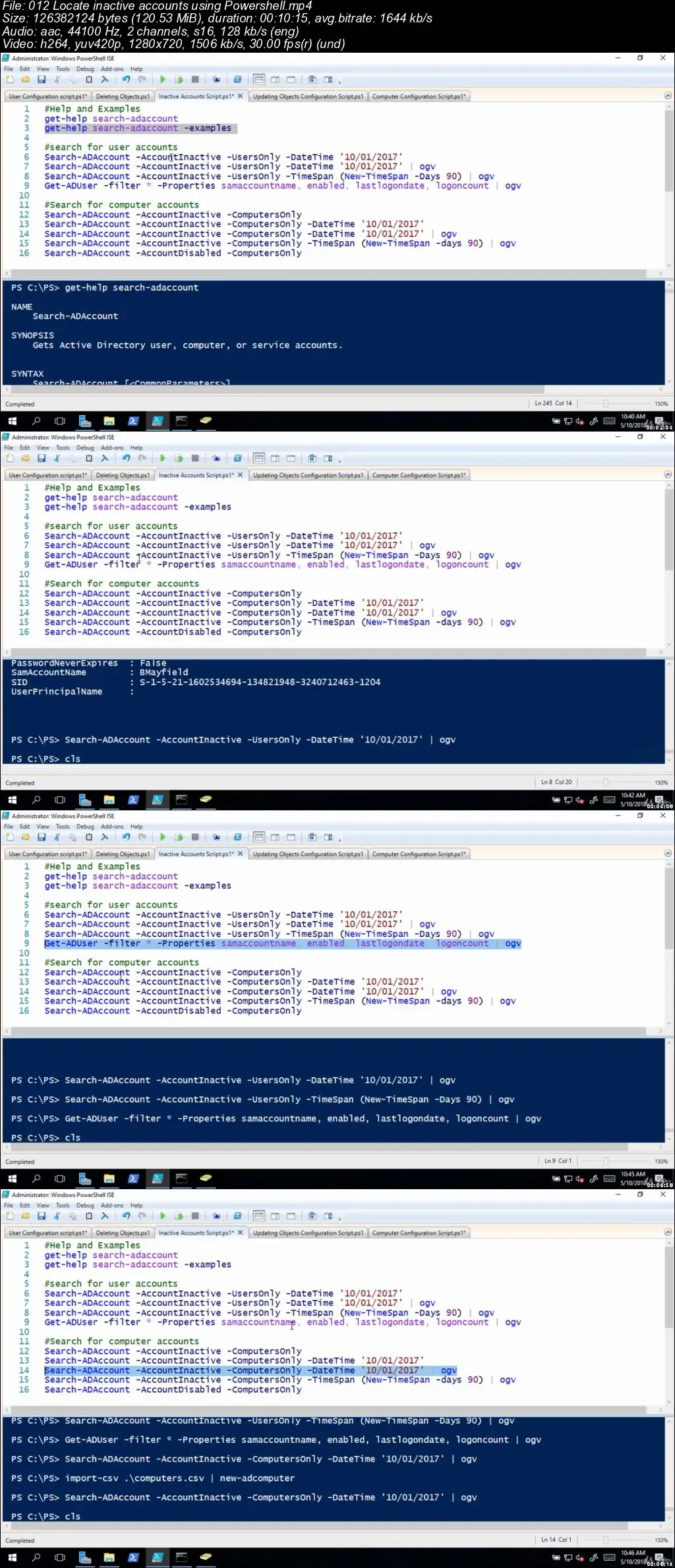Click selected line 14 ComputersOnly DateTime command
The height and width of the screenshot is (1568, 675).
click(x=250, y=1370)
